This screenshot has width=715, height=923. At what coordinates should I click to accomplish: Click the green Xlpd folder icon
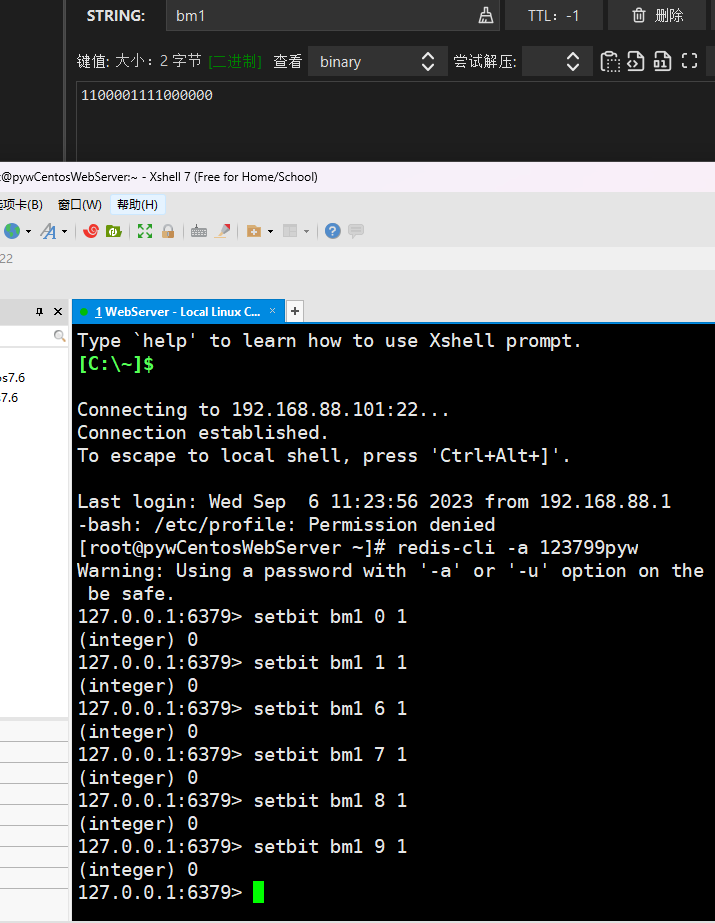tap(114, 231)
